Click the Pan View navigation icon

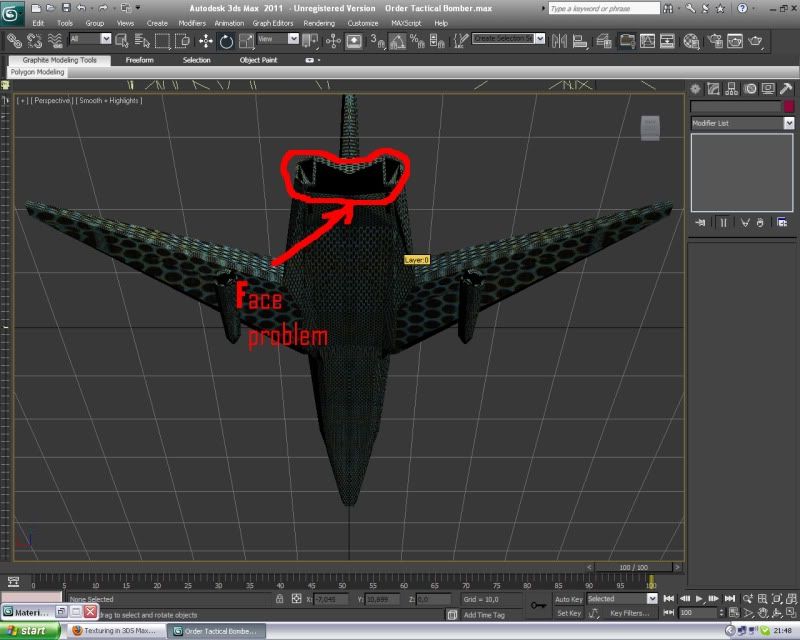coord(763,612)
